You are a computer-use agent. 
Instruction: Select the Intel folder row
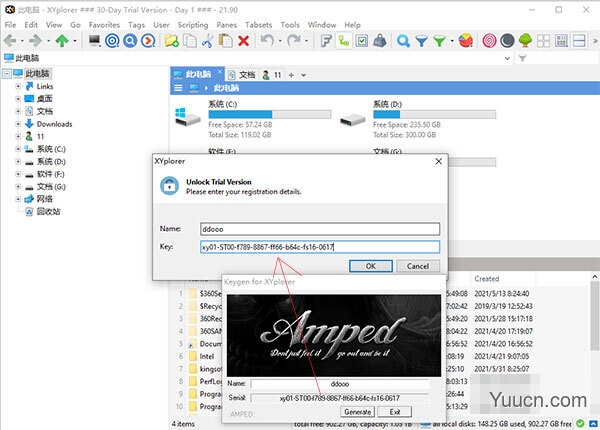point(207,357)
